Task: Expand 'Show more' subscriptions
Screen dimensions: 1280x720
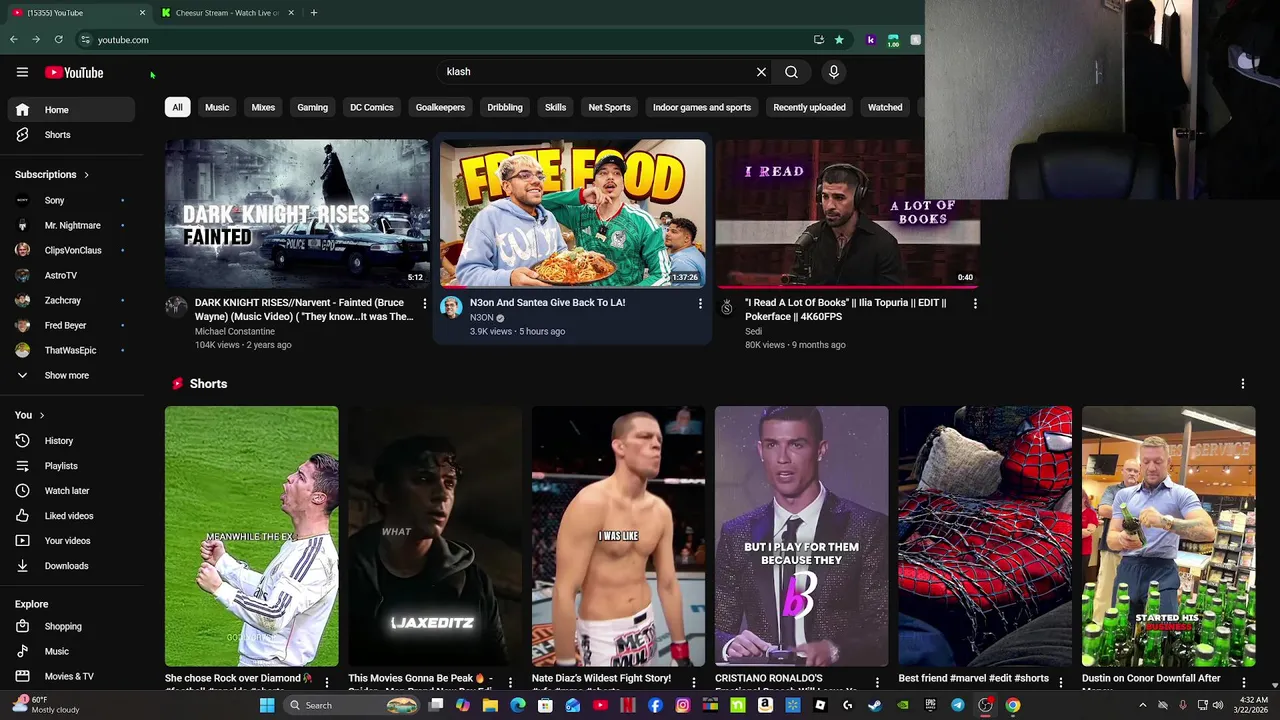Action: (70, 375)
